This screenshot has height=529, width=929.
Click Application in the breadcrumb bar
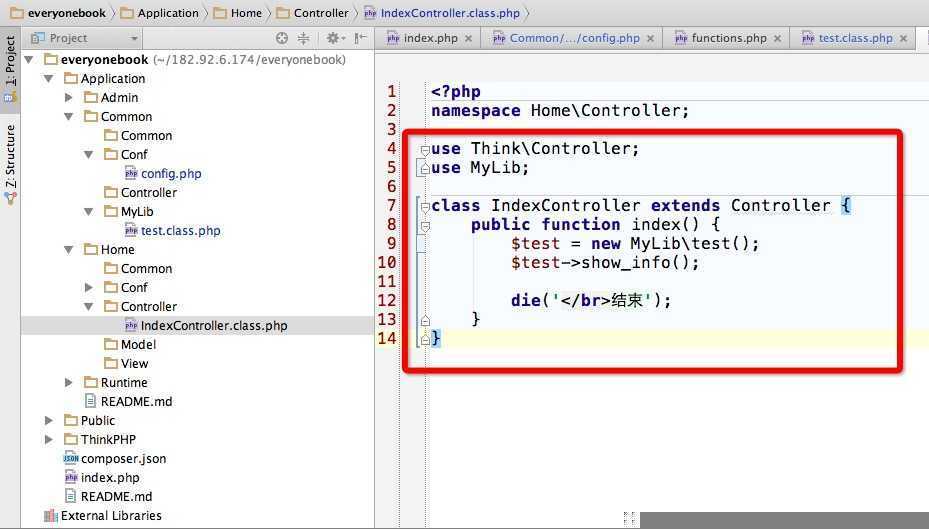(x=160, y=13)
